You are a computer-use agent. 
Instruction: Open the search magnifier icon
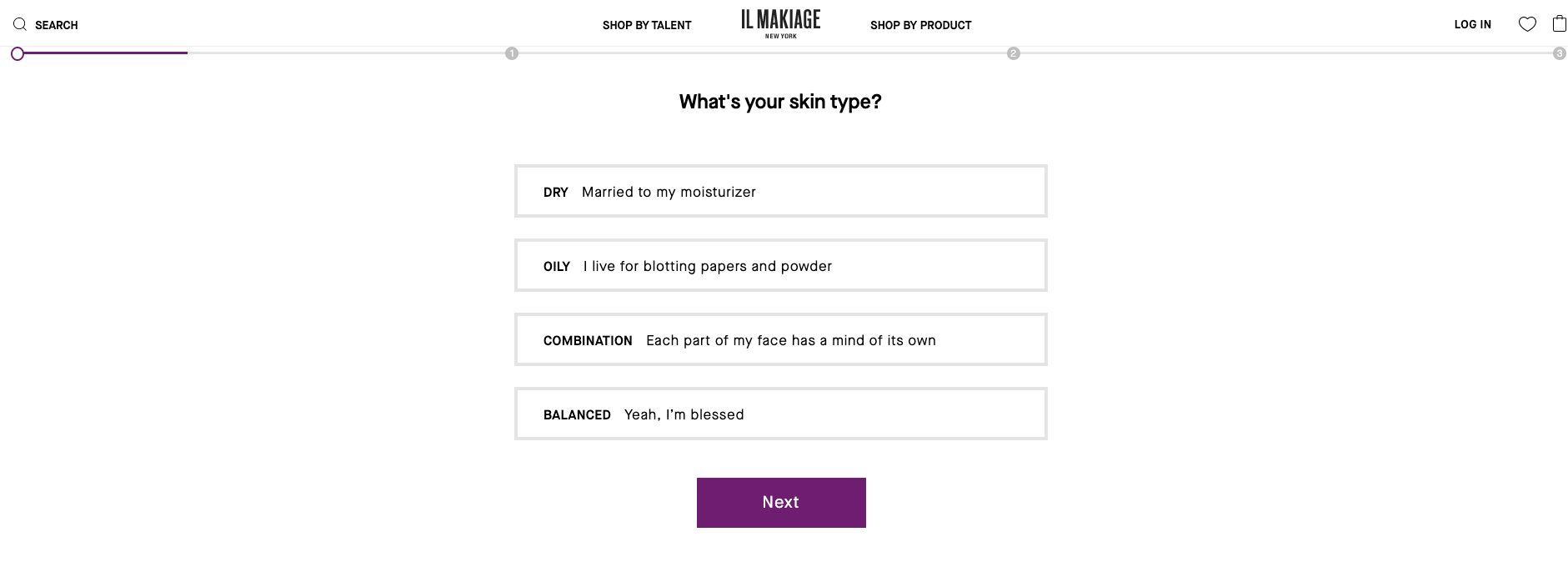pos(21,23)
